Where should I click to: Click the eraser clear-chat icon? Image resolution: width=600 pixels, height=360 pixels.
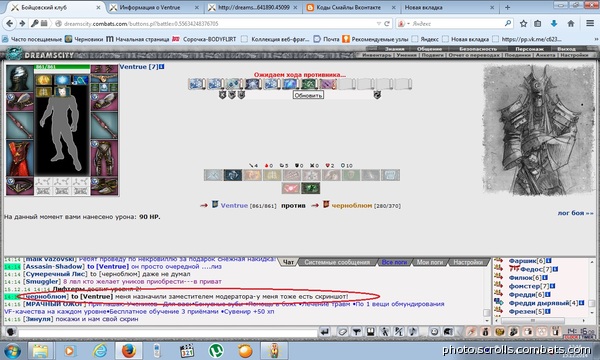(342, 332)
